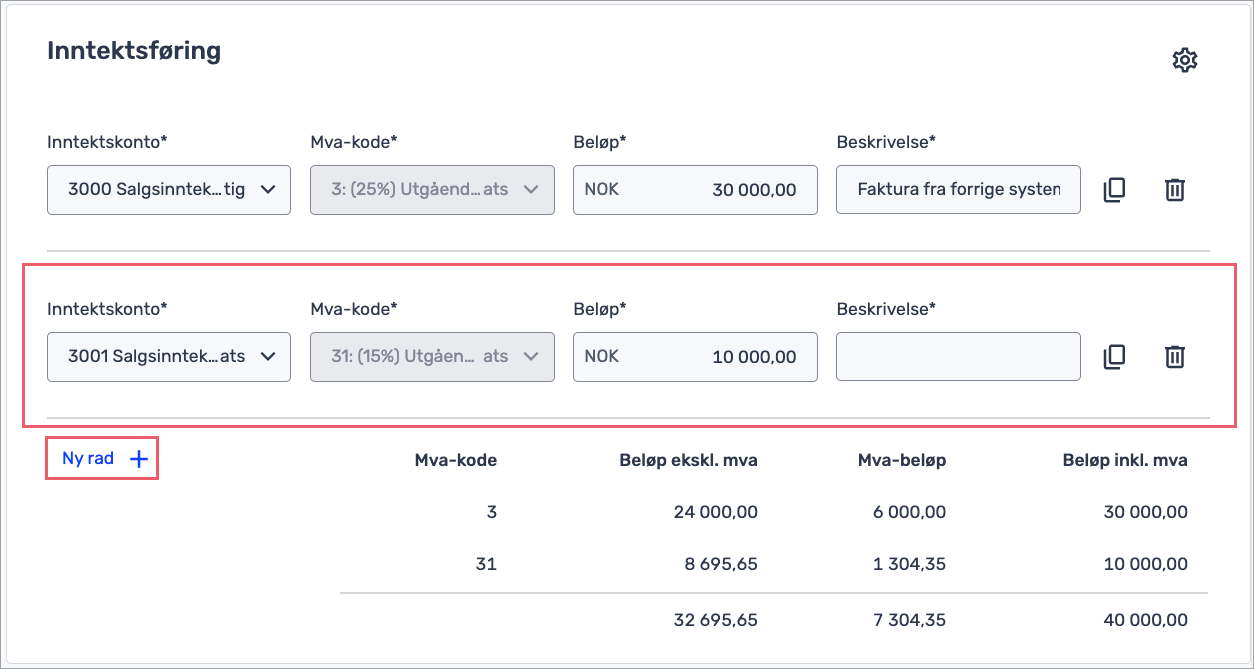Screen dimensions: 1254x669
Task: Click the Beløp inkl. mva column header
Action: coord(1124,460)
